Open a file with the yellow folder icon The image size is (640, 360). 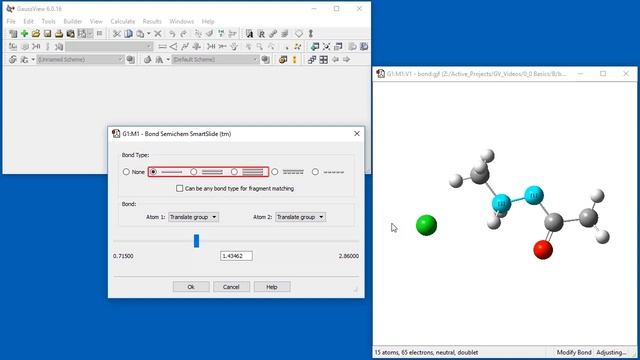pyautogui.click(x=36, y=33)
